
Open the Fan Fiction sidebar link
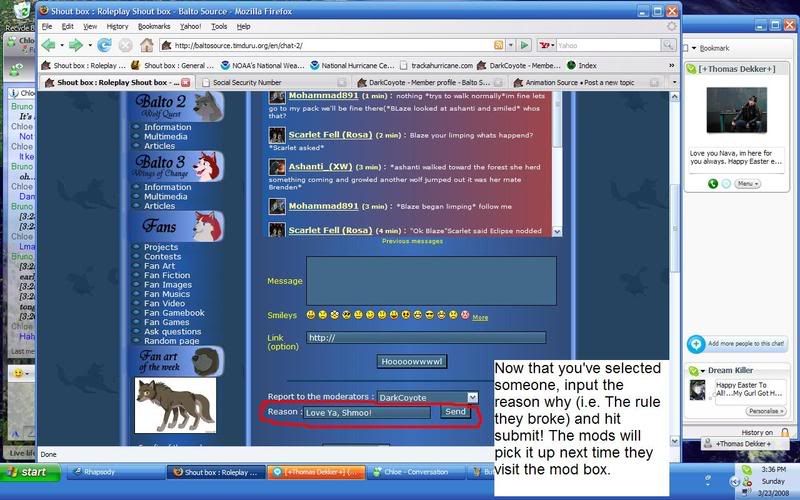[x=167, y=275]
